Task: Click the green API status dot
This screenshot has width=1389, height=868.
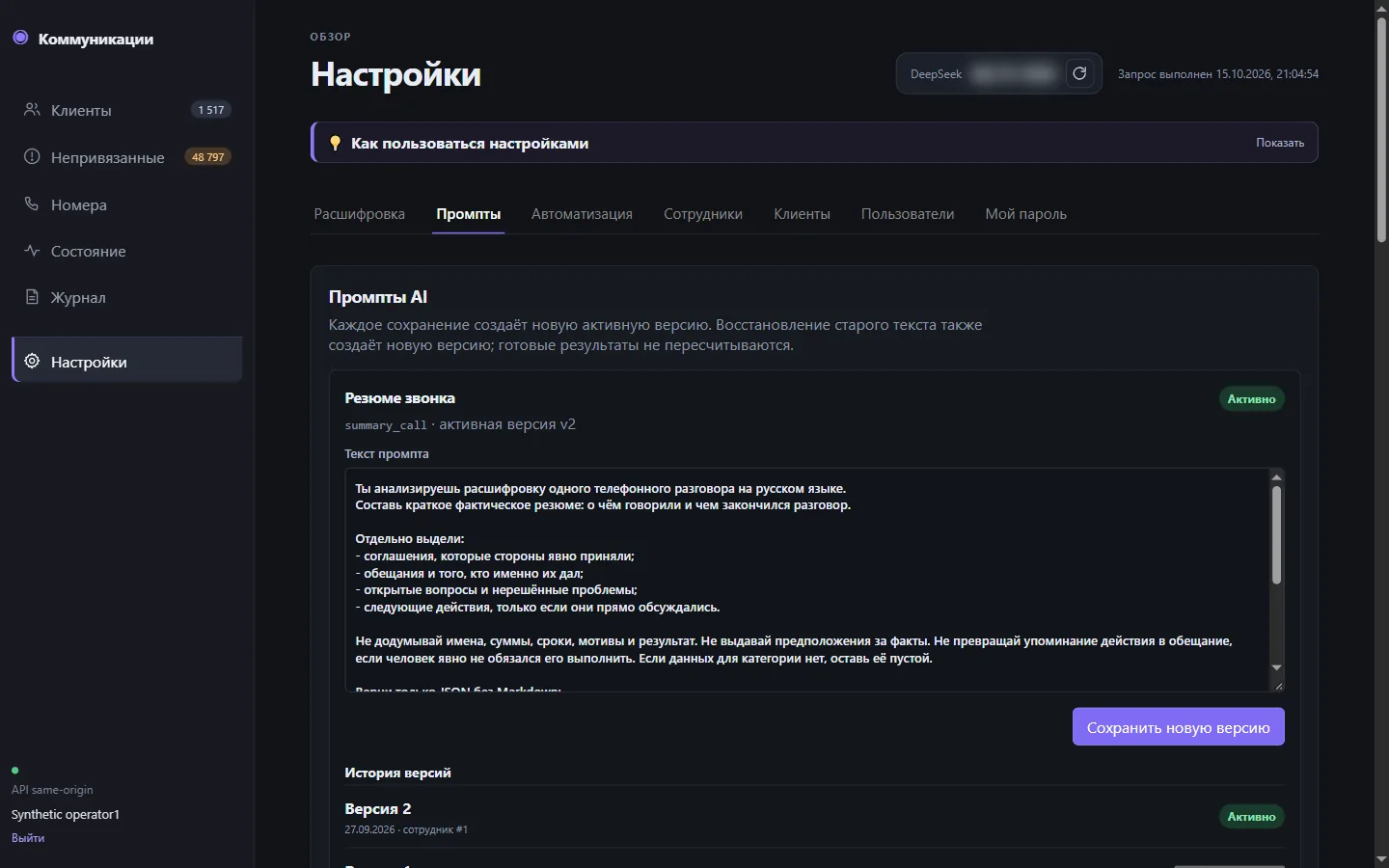Action: click(15, 771)
